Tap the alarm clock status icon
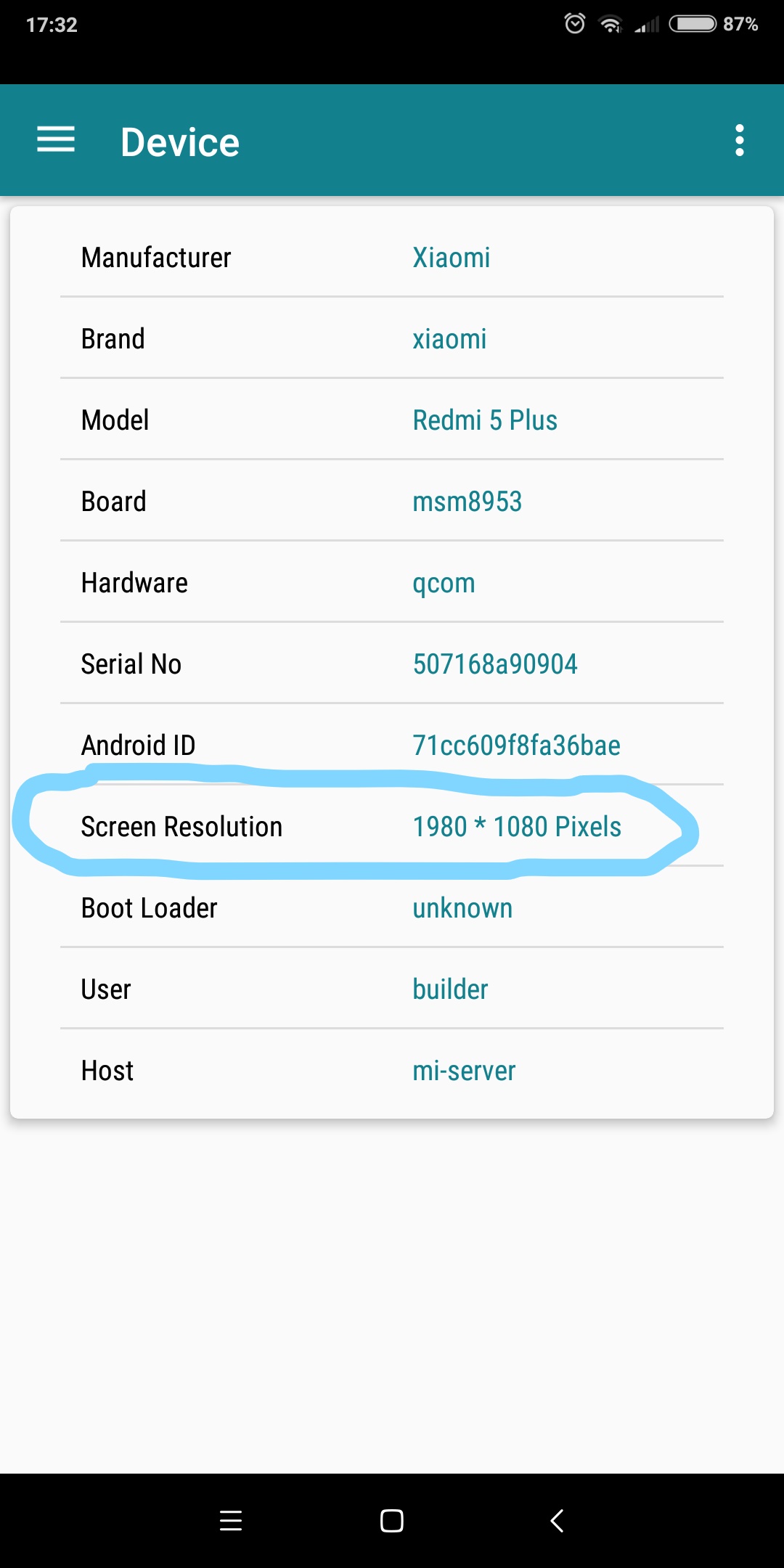The width and height of the screenshot is (784, 1568). [x=574, y=24]
